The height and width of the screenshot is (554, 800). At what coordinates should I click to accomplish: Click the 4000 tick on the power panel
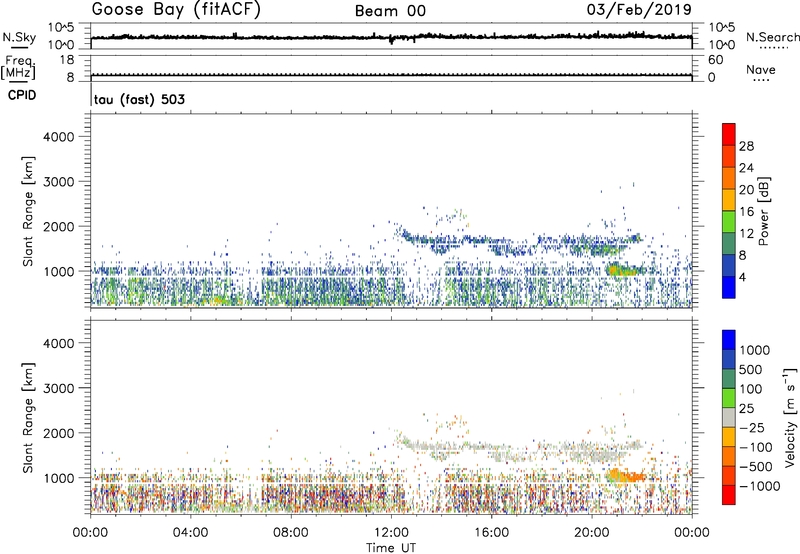coord(59,137)
